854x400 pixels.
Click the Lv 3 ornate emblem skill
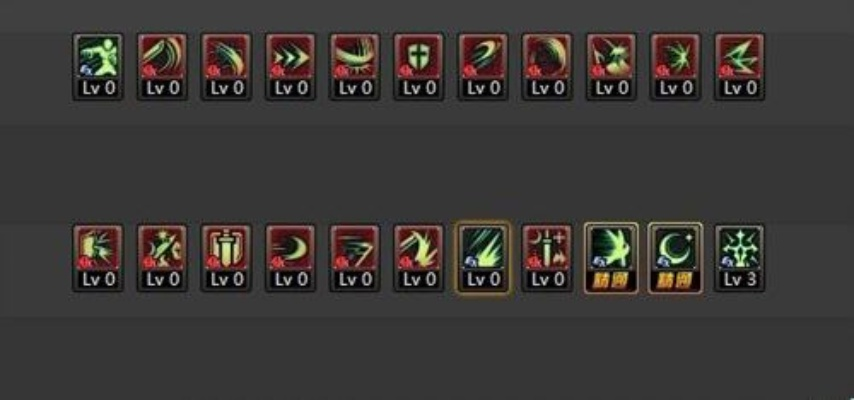tap(740, 258)
